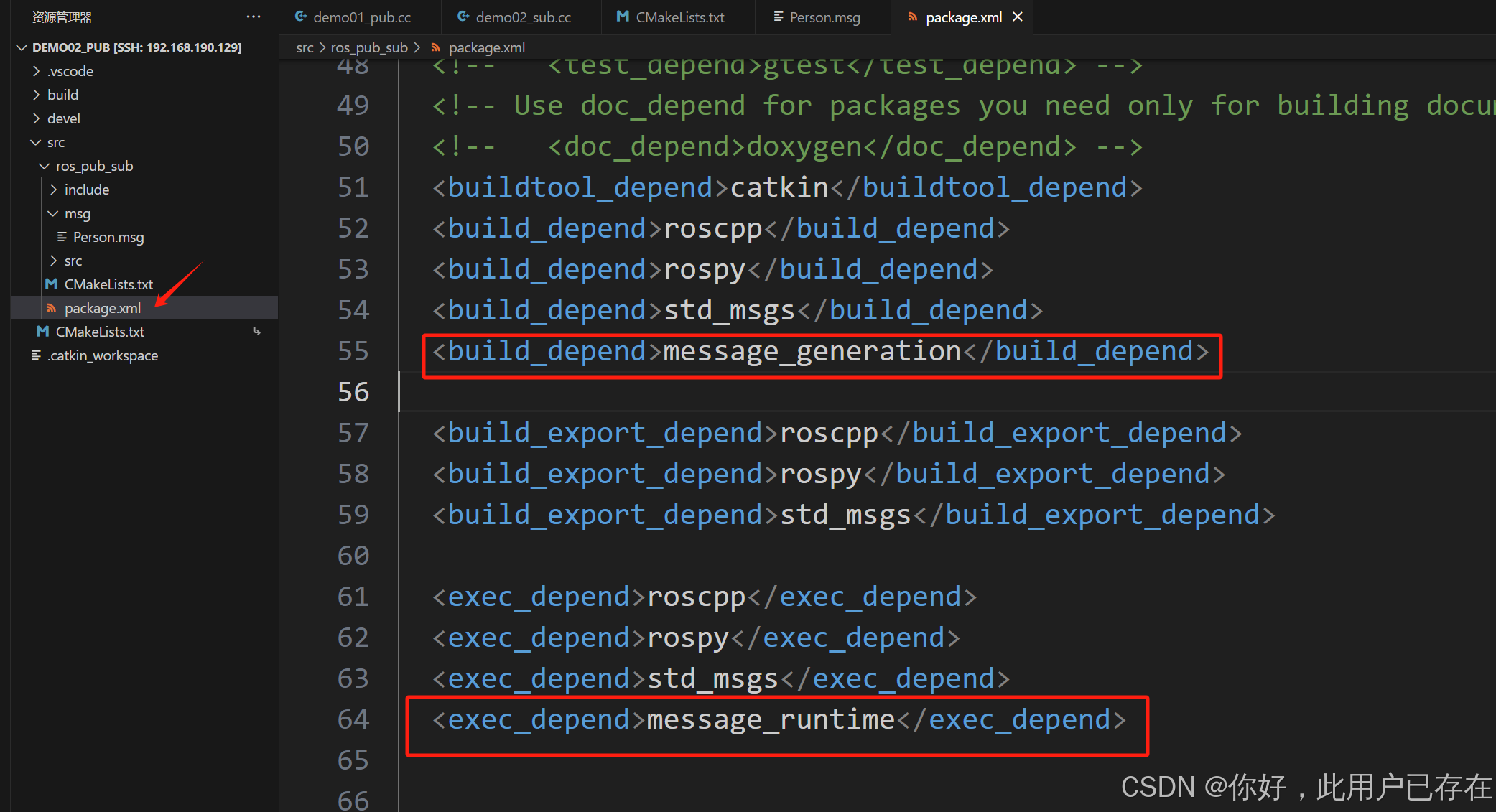Click the CMake icon on CMakeLists.txt tab
Screen dimensions: 1496x812
click(x=622, y=17)
